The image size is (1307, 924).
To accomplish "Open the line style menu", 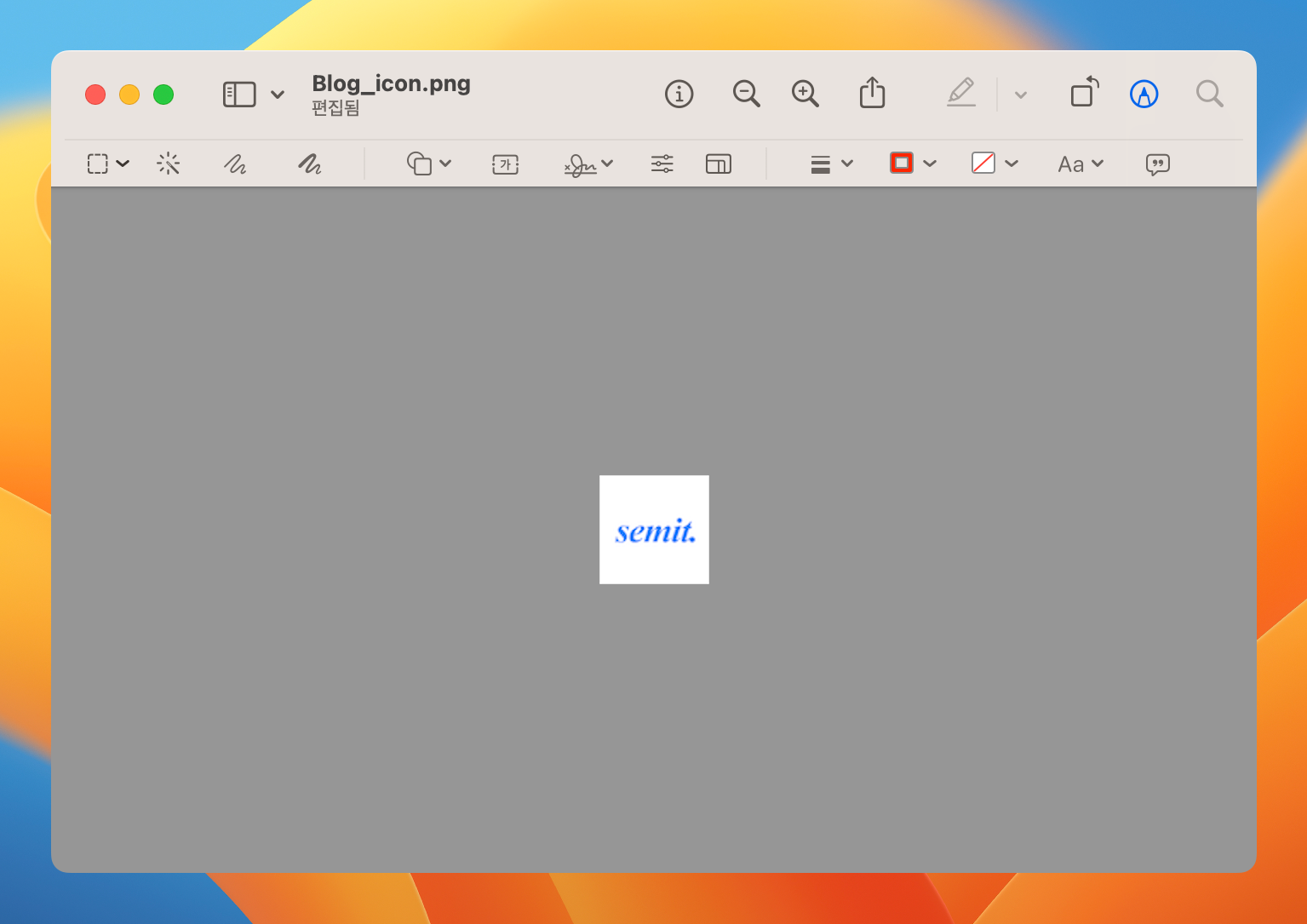I will 821,164.
